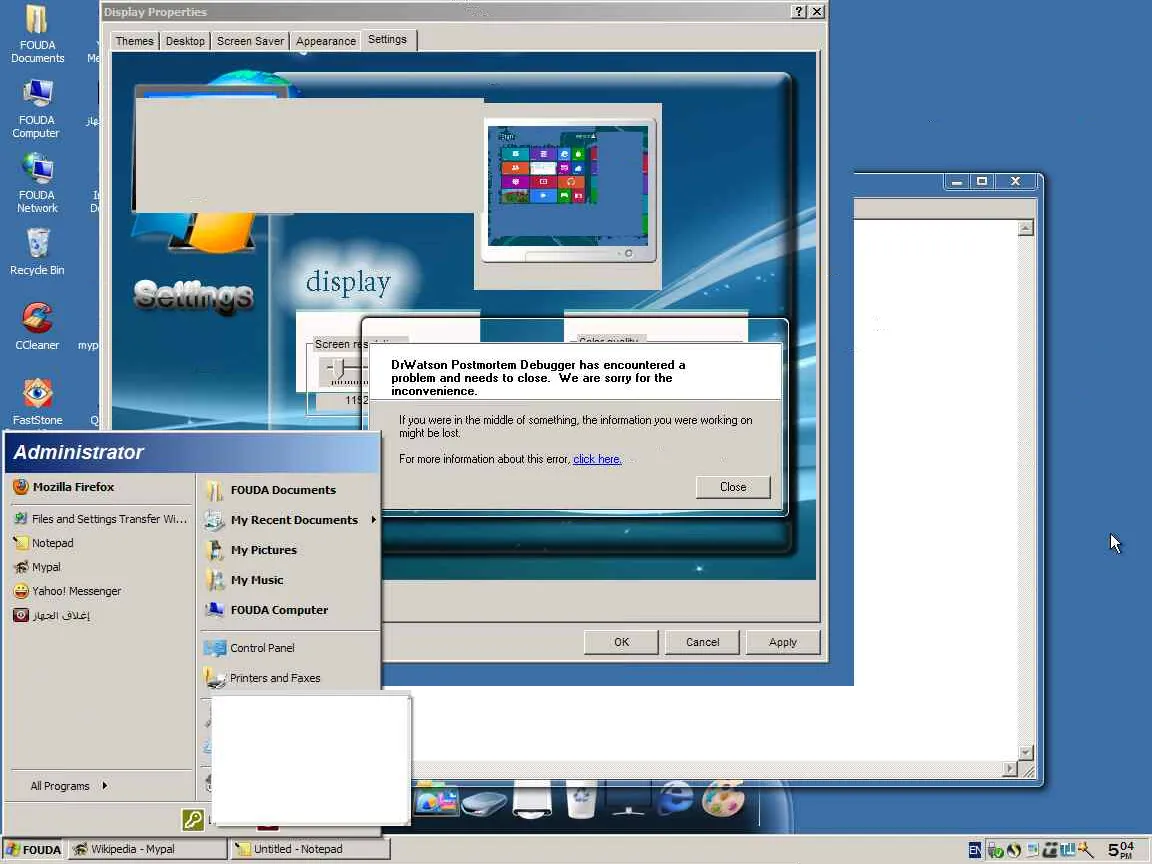Click the black two-eyed face tray icon
Screen dimensions: 1152x864
(1051, 851)
